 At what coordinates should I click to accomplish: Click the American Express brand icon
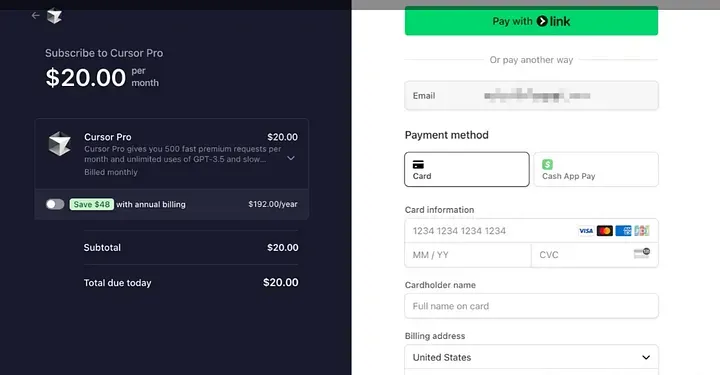[623, 231]
